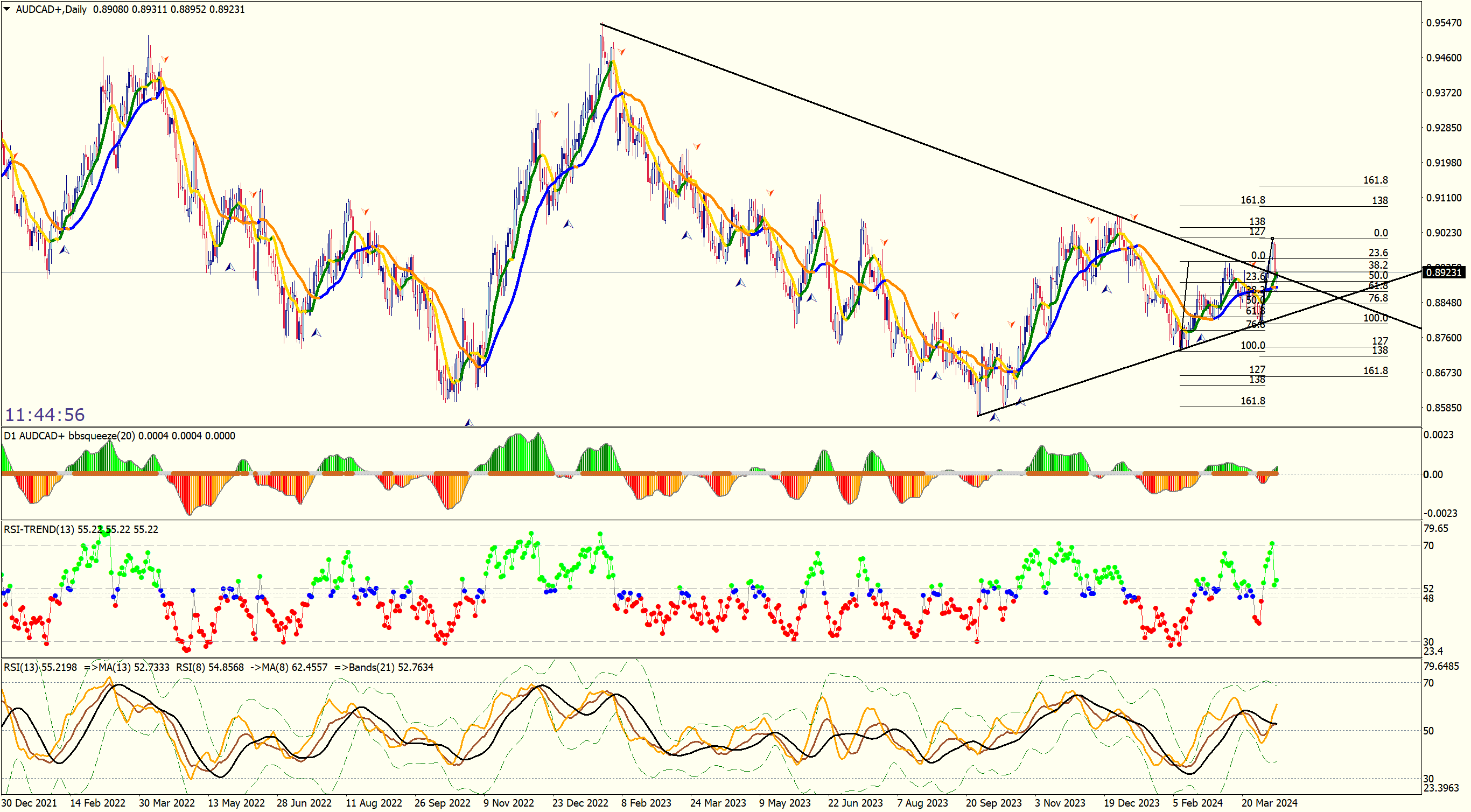Select the current price tag 0.89231
The height and width of the screenshot is (812, 1471).
tap(1443, 272)
